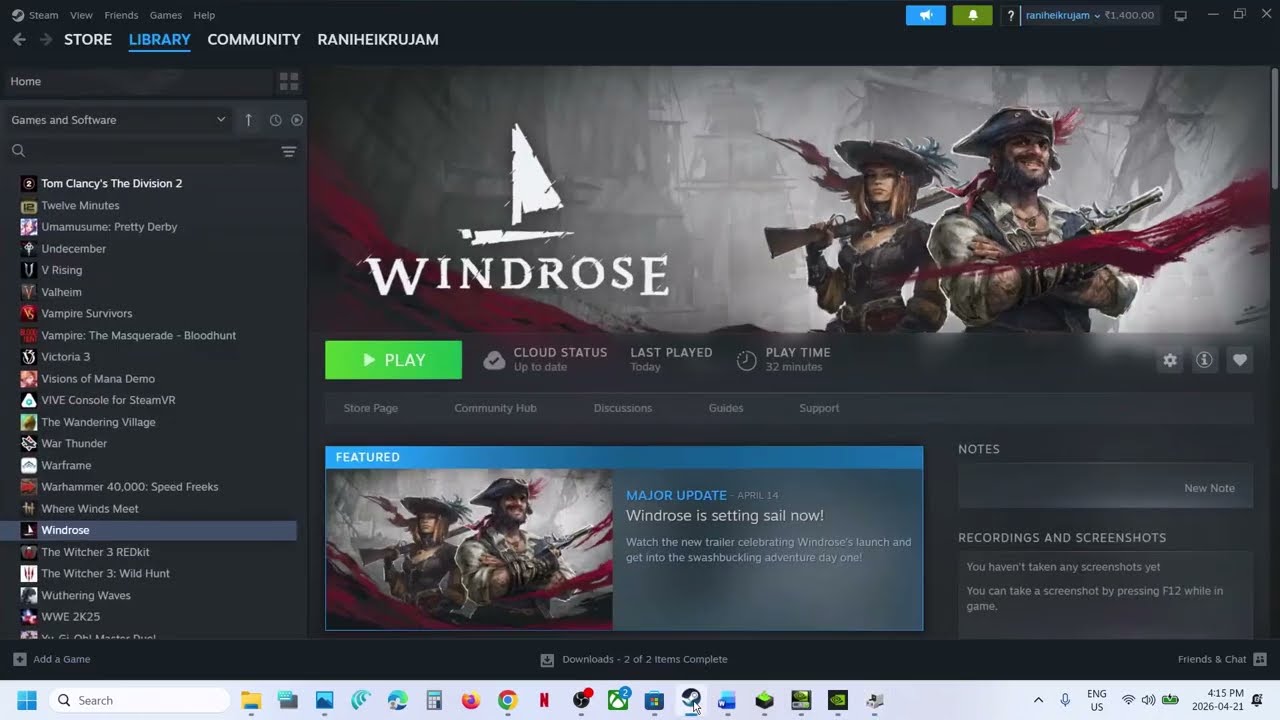Select Twelve Minutes in the library
Viewport: 1280px width, 720px height.
click(x=80, y=205)
